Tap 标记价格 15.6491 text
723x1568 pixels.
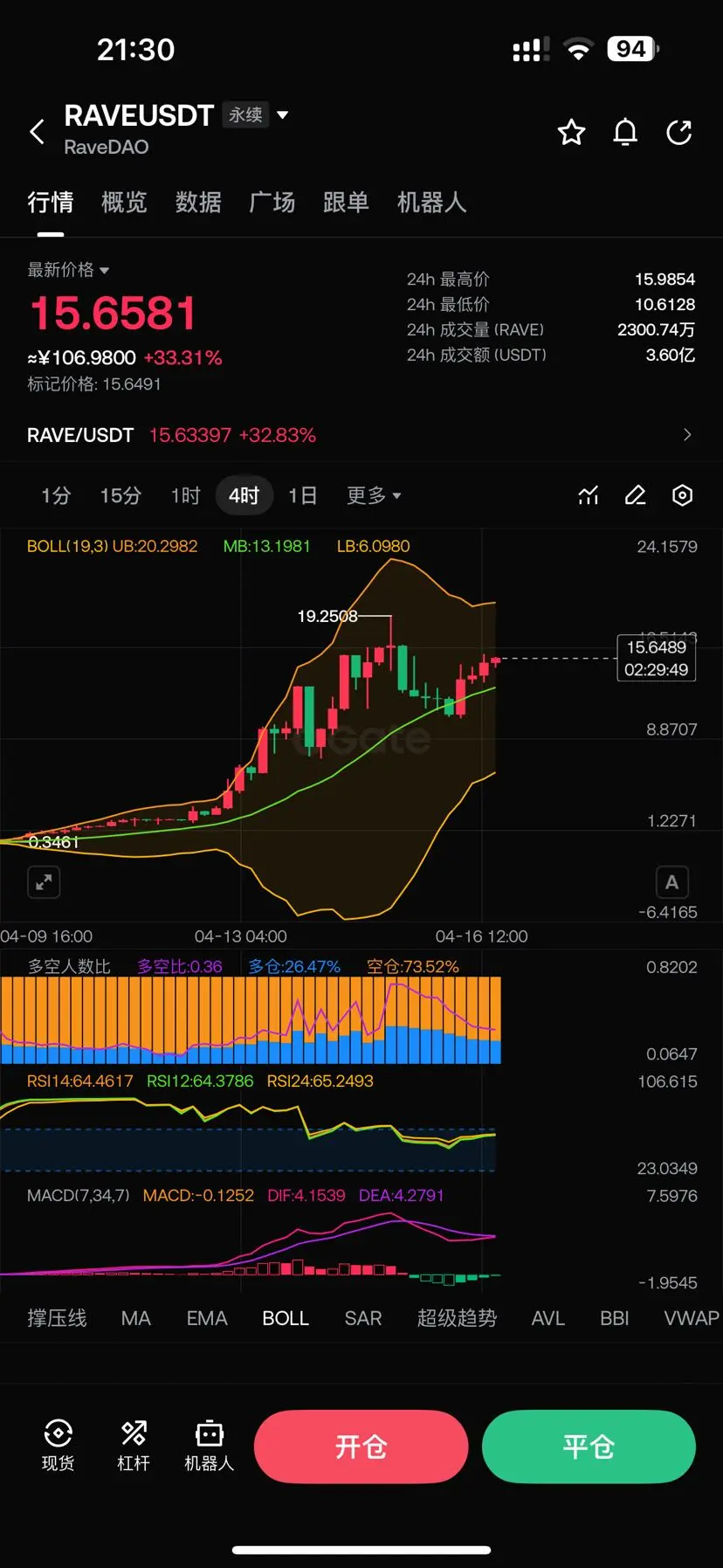pyautogui.click(x=94, y=384)
